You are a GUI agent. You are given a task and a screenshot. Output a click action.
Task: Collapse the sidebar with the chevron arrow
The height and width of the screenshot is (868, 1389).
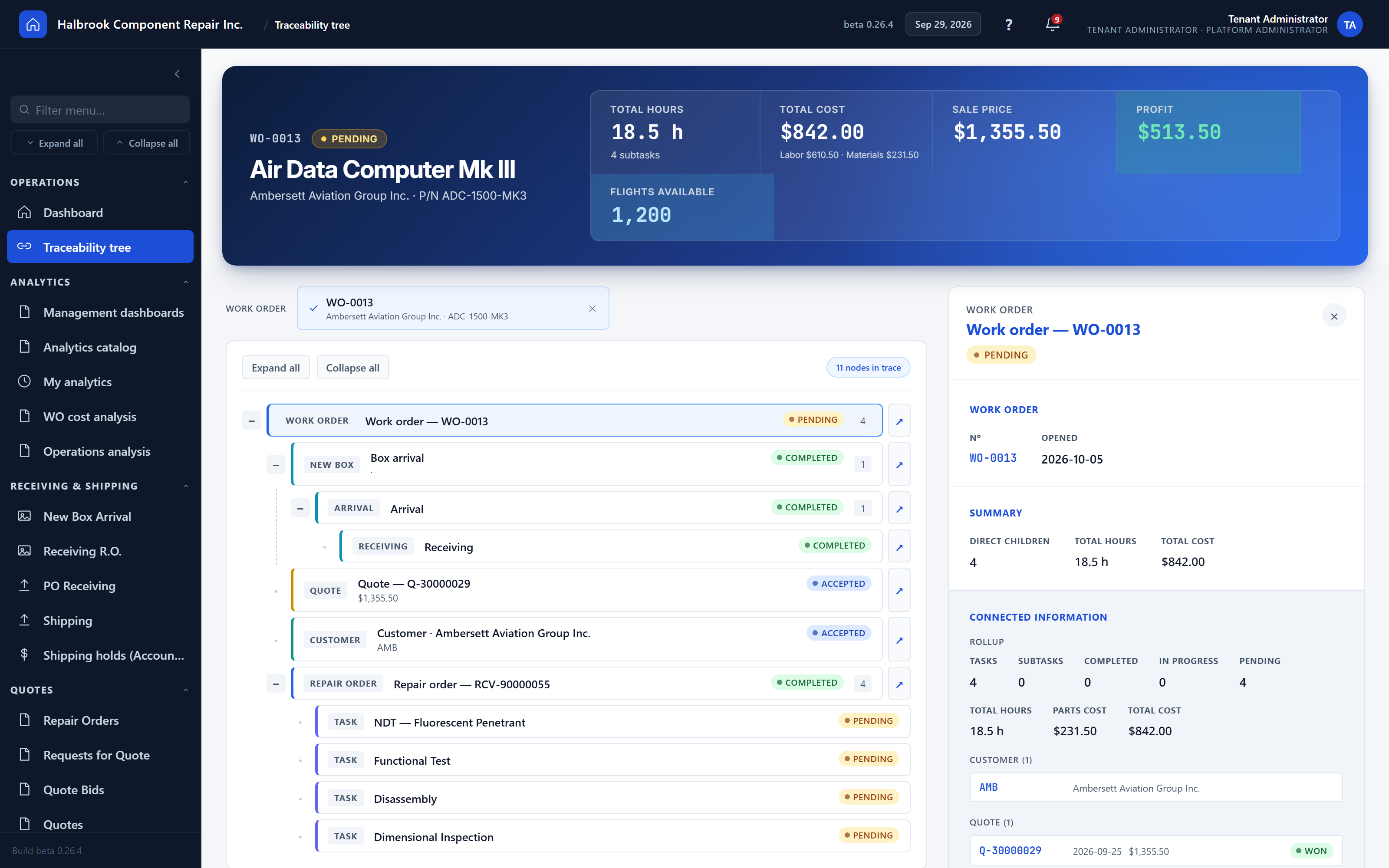[x=178, y=73]
